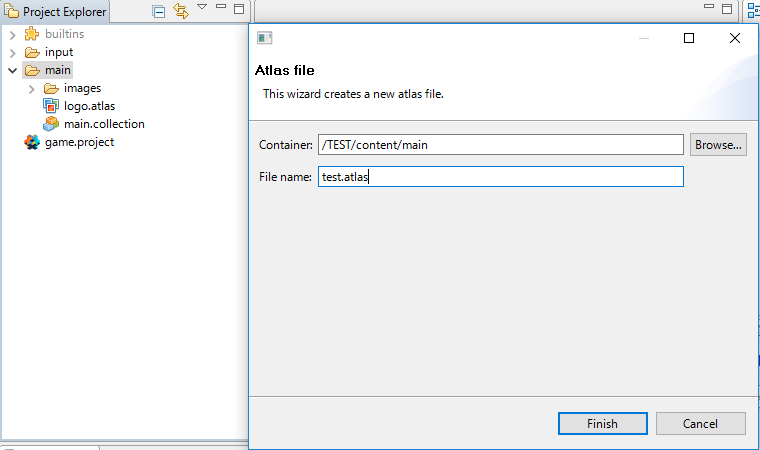The image size is (760, 450).
Task: Expand the images folder arrow
Action: 32,89
